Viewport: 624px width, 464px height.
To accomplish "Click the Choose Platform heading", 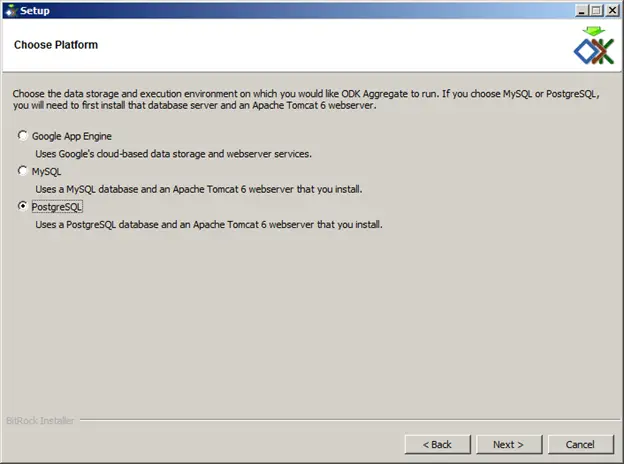I will (x=56, y=45).
